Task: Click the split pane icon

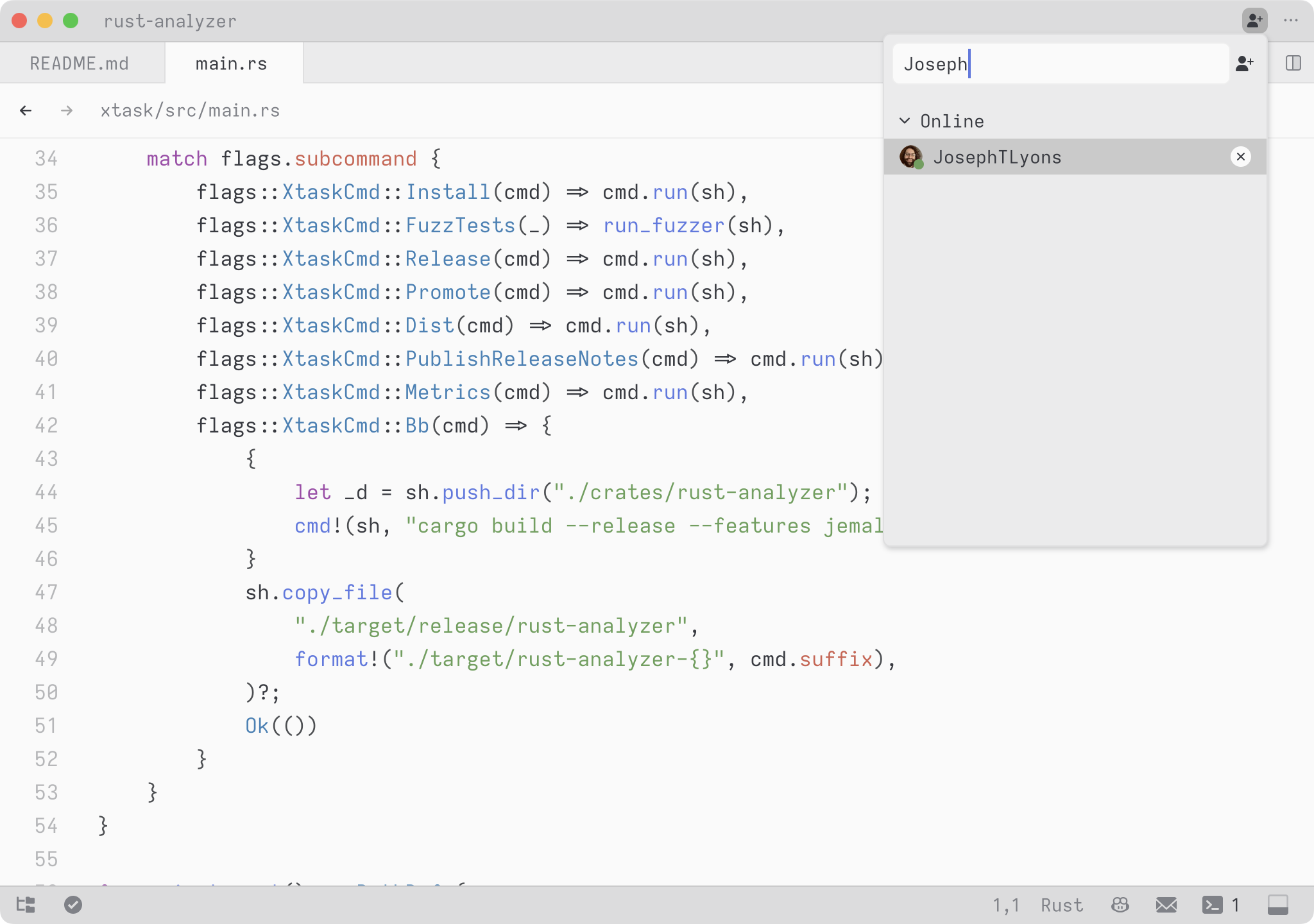Action: pos(1293,64)
